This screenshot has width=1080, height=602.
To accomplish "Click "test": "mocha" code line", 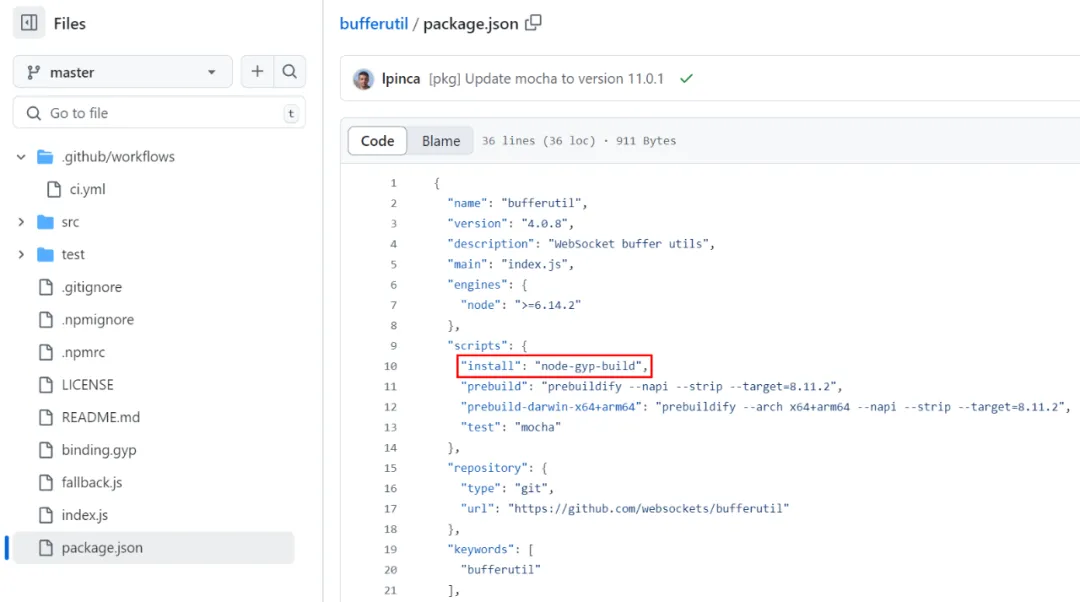I will click(510, 427).
